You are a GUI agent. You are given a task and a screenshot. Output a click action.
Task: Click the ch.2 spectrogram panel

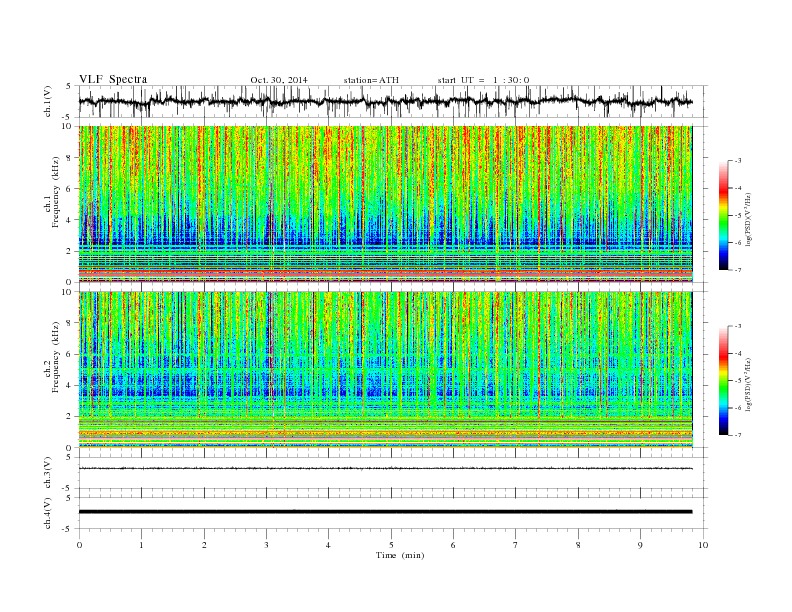point(385,370)
